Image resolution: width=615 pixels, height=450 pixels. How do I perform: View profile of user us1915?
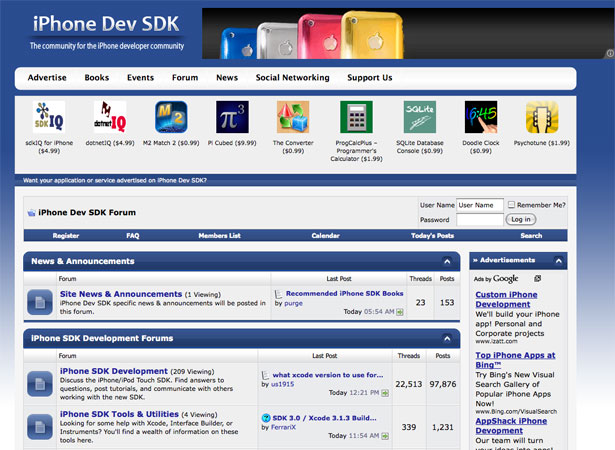[x=282, y=384]
